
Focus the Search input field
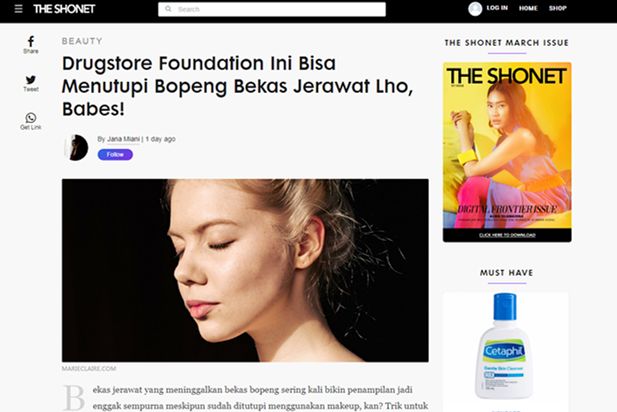point(272,9)
